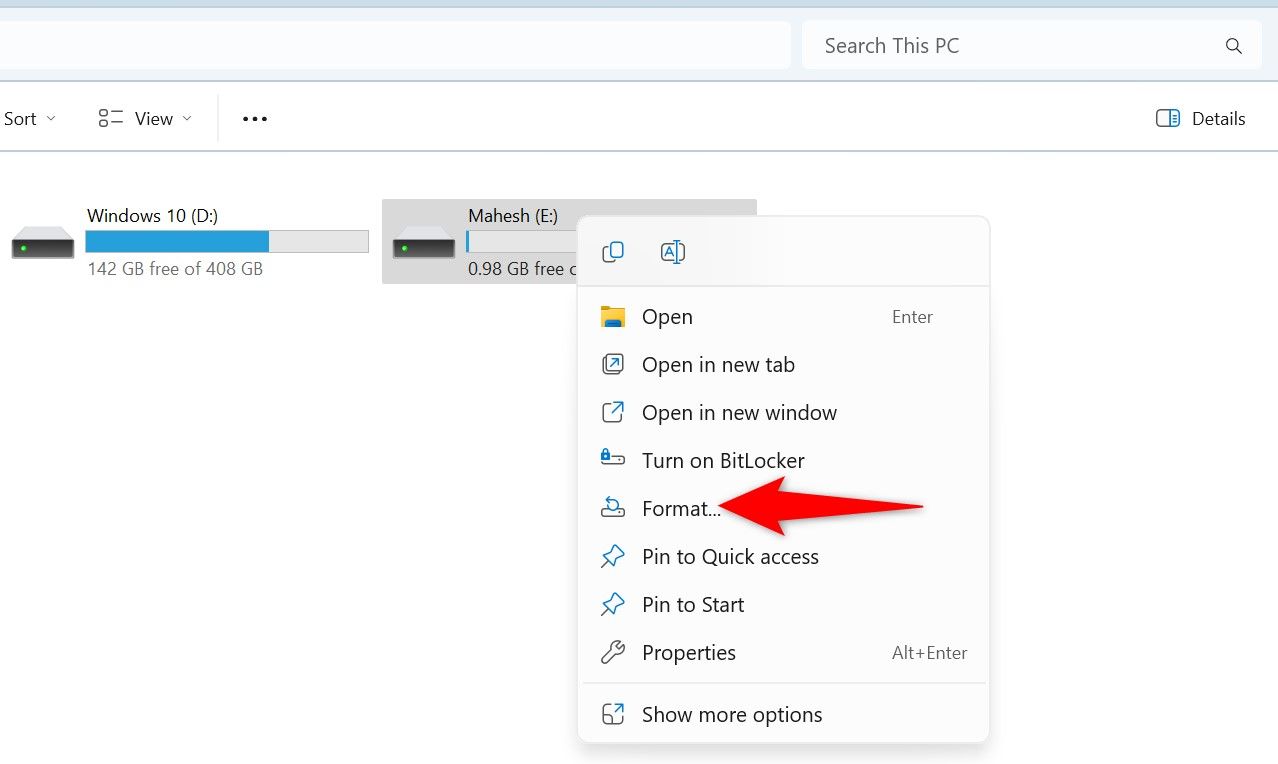Click the See more ellipsis button
The image size is (1278, 764).
[x=255, y=119]
